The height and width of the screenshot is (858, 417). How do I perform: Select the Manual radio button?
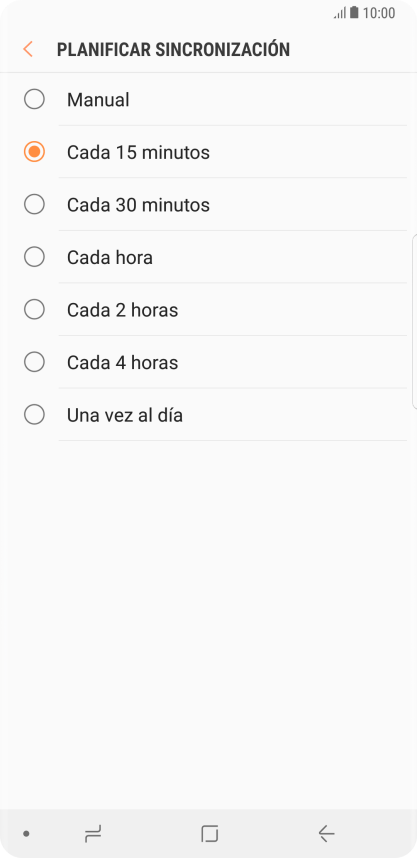click(34, 100)
